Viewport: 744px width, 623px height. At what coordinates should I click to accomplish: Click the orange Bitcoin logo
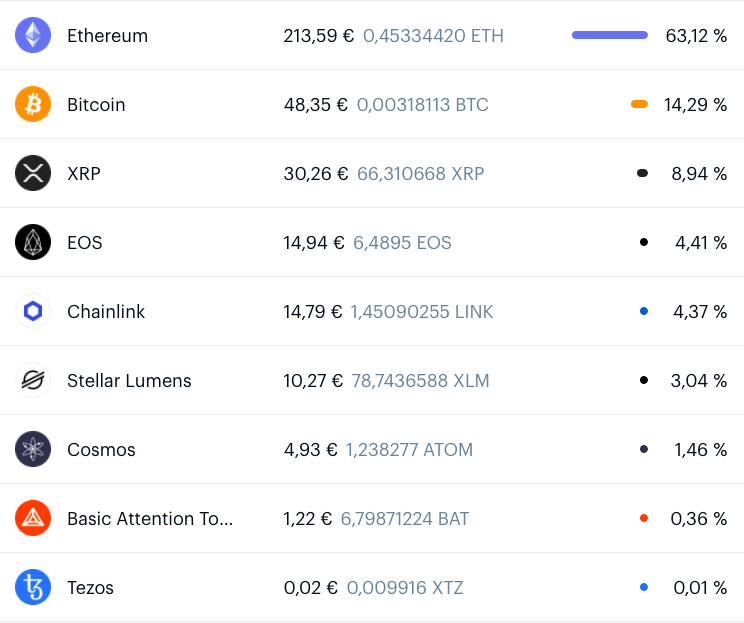33,104
